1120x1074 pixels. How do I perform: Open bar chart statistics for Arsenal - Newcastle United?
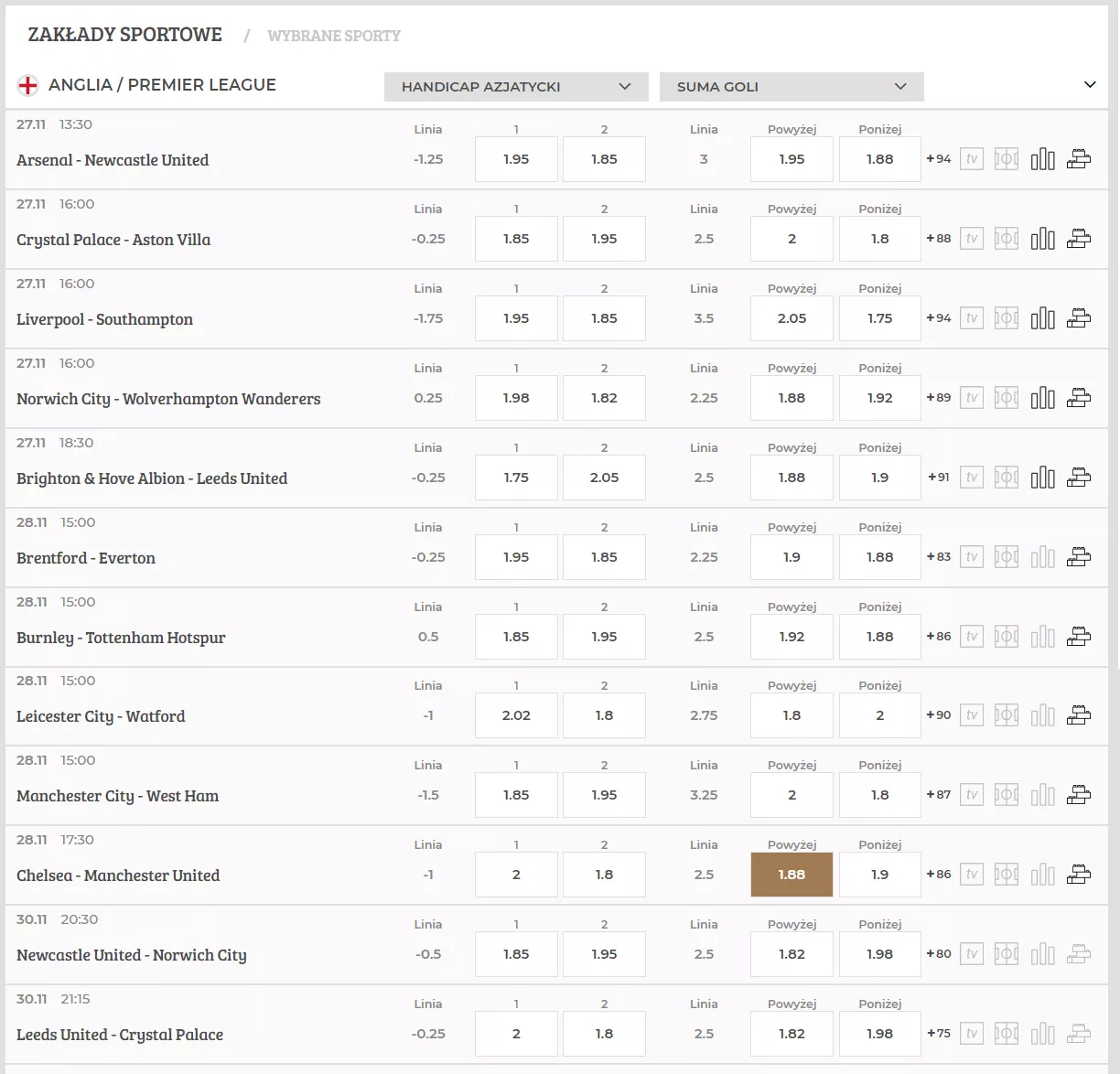(1042, 159)
